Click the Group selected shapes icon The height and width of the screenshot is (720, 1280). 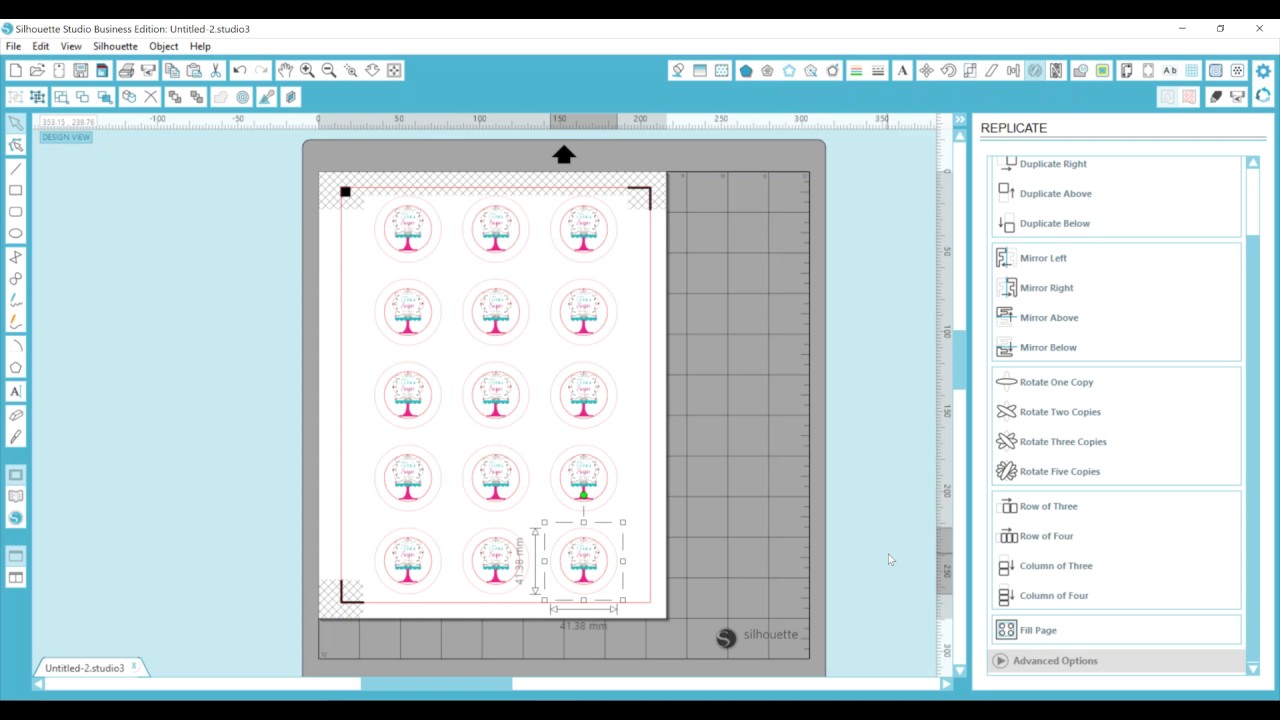click(x=15, y=97)
